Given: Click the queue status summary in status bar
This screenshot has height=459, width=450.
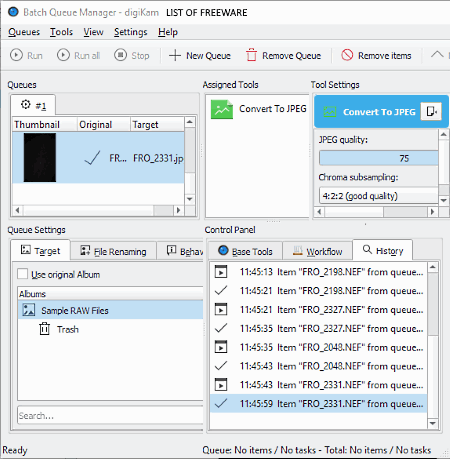Looking at the screenshot, I should pos(317,450).
